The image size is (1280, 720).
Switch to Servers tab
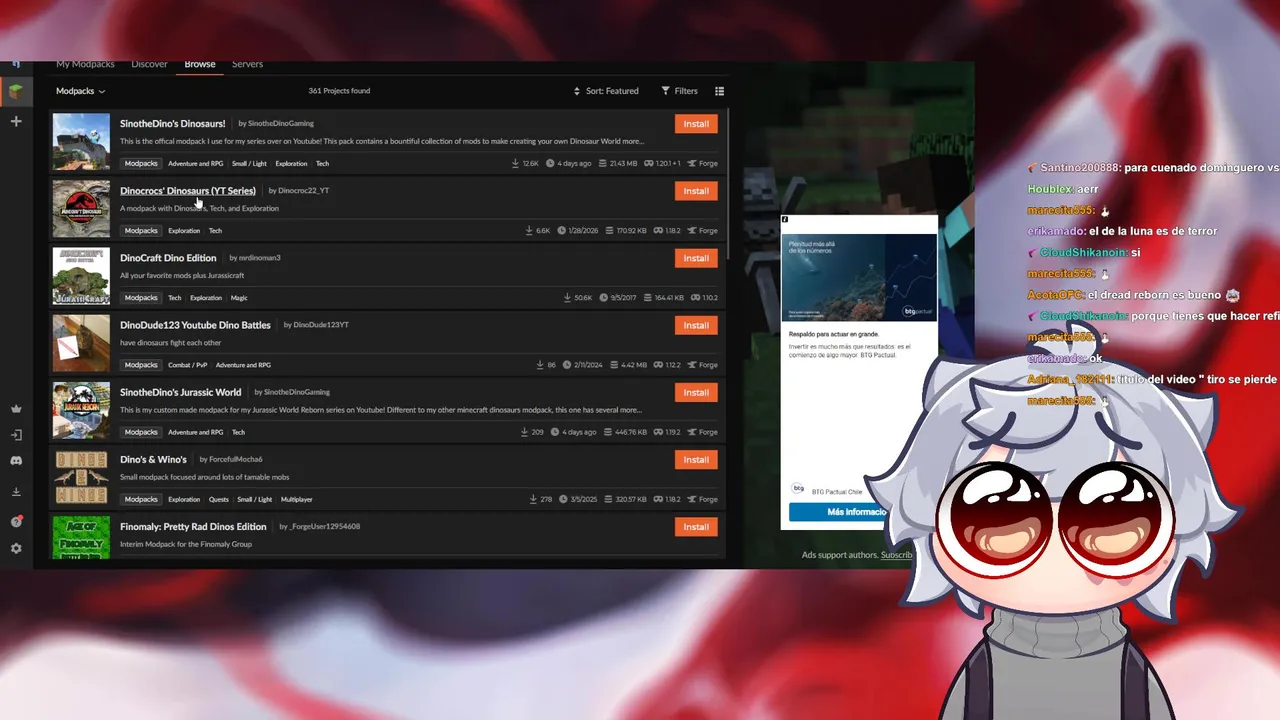pos(247,64)
